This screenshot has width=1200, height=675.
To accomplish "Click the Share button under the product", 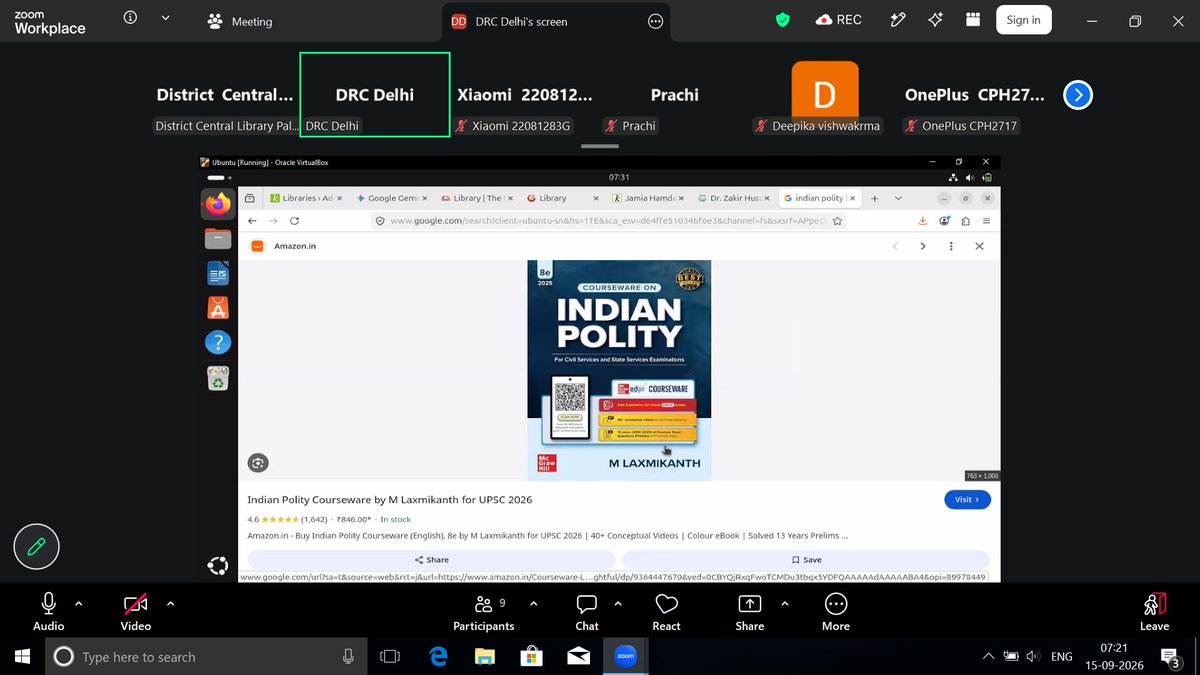I will click(x=431, y=560).
